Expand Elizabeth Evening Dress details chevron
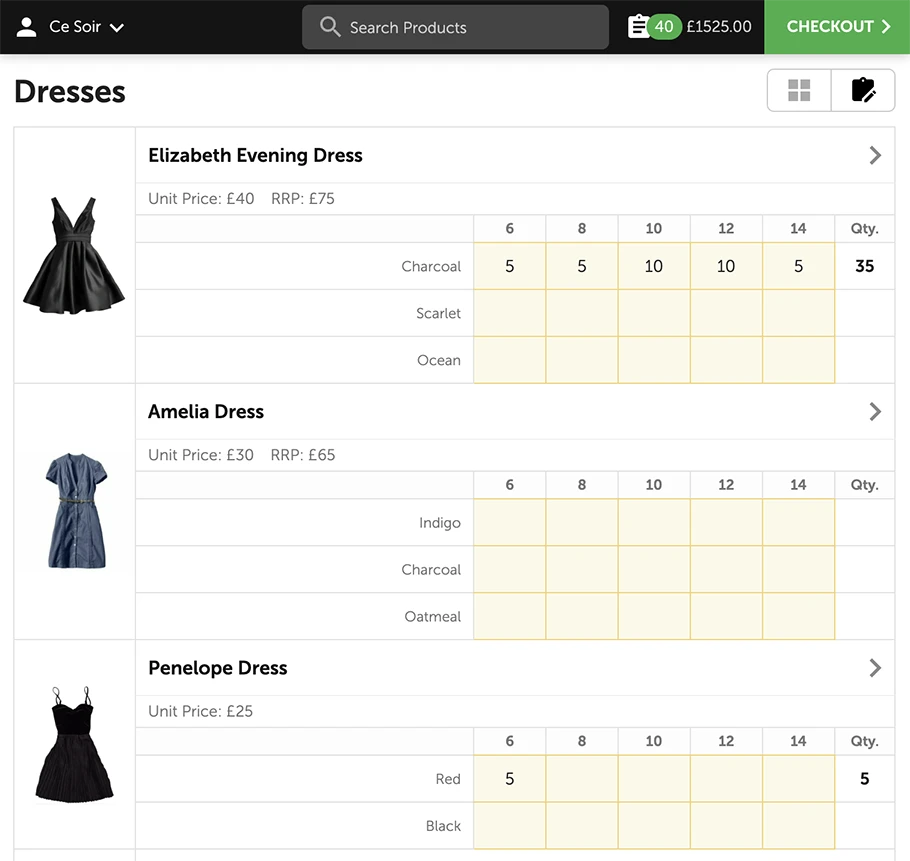 click(875, 155)
